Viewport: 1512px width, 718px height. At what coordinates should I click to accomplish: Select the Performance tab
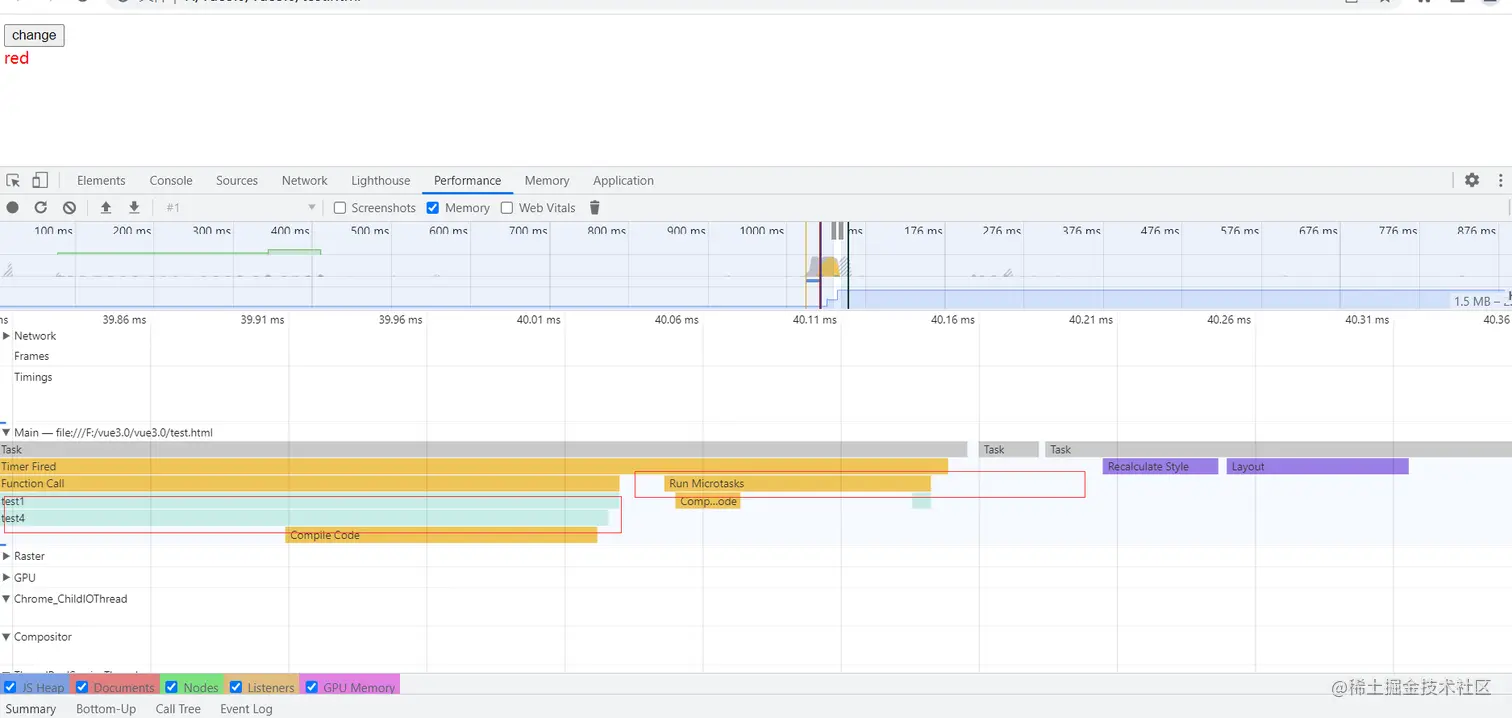click(x=467, y=181)
